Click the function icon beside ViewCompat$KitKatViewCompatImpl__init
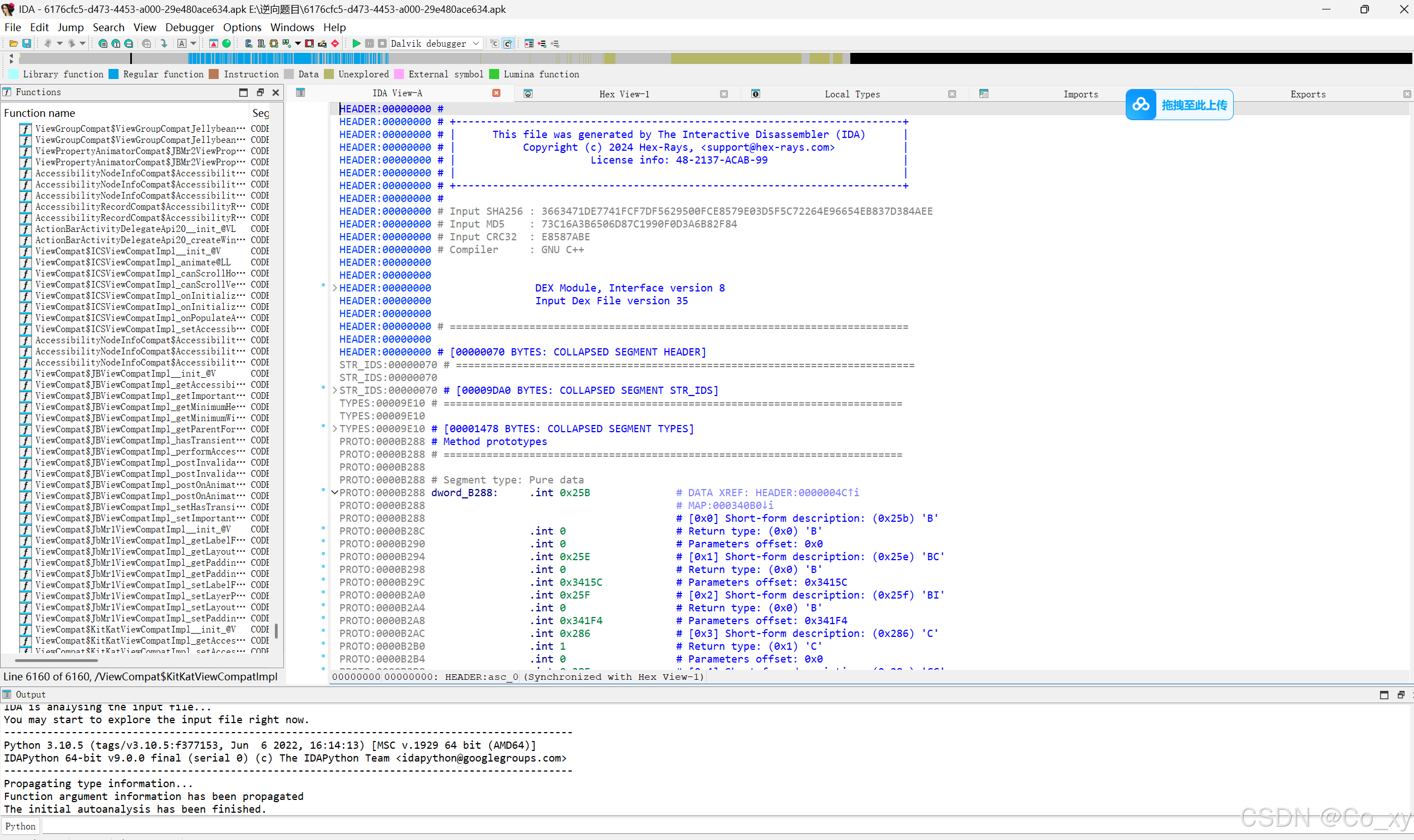The width and height of the screenshot is (1414, 840). click(x=25, y=629)
